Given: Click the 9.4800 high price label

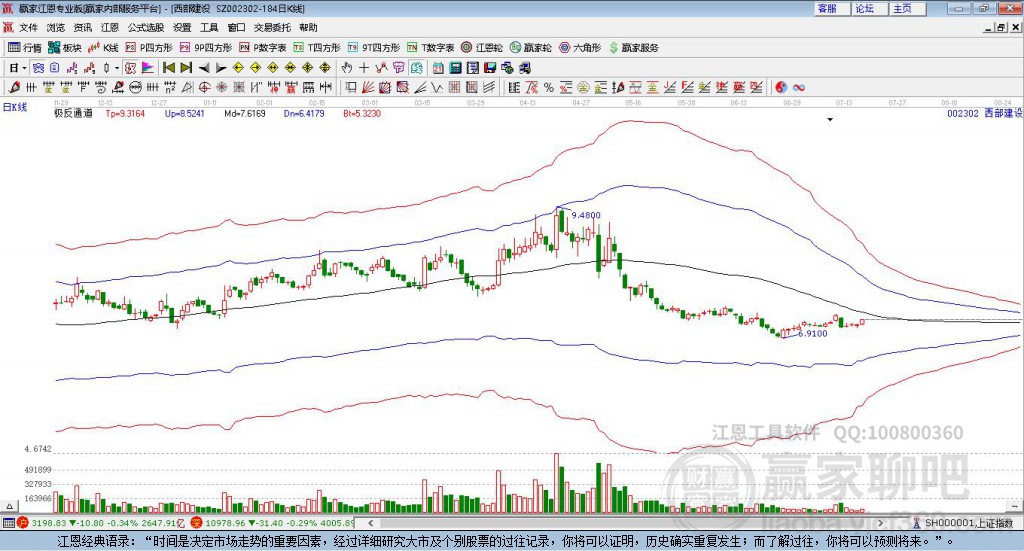Looking at the screenshot, I should pyautogui.click(x=586, y=215).
